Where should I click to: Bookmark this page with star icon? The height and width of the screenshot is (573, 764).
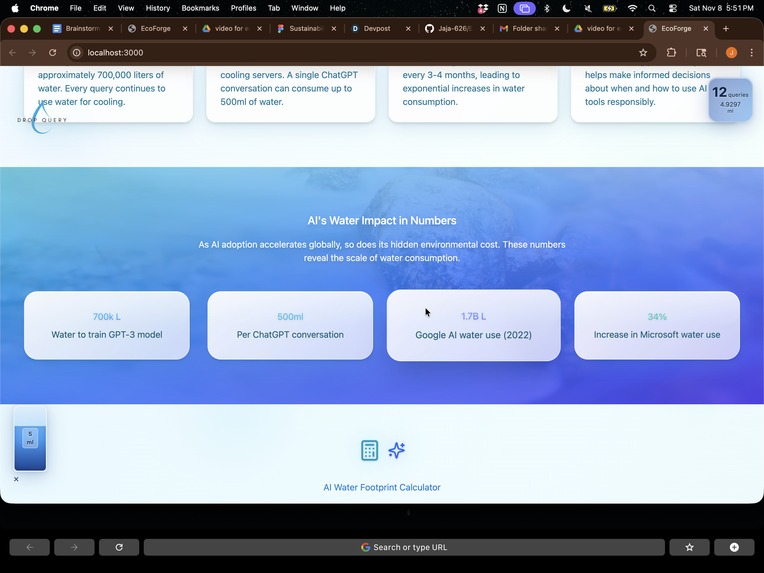tap(643, 53)
